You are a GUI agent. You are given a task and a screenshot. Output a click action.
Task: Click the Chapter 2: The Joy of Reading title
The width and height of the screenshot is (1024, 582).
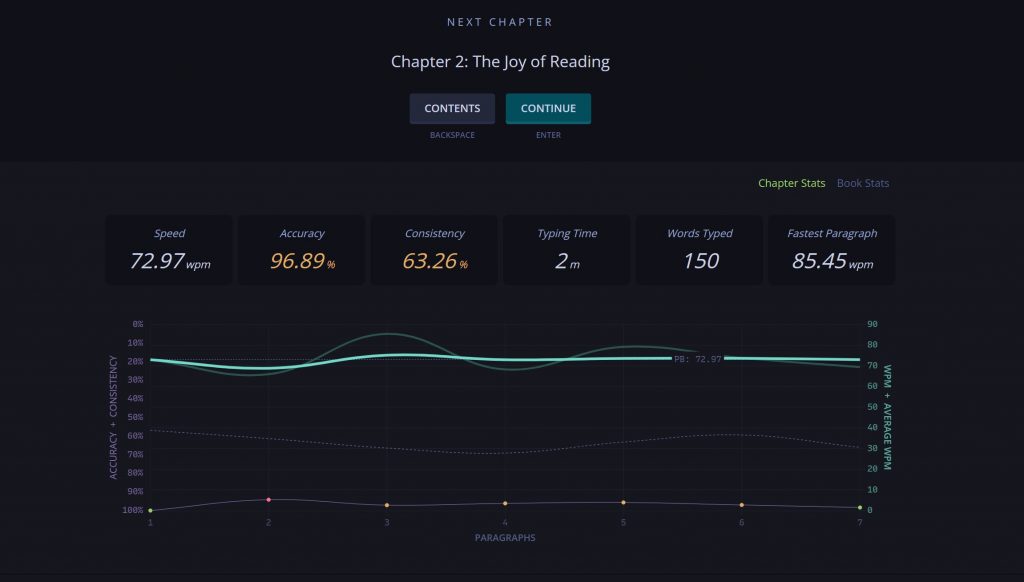[x=500, y=61]
